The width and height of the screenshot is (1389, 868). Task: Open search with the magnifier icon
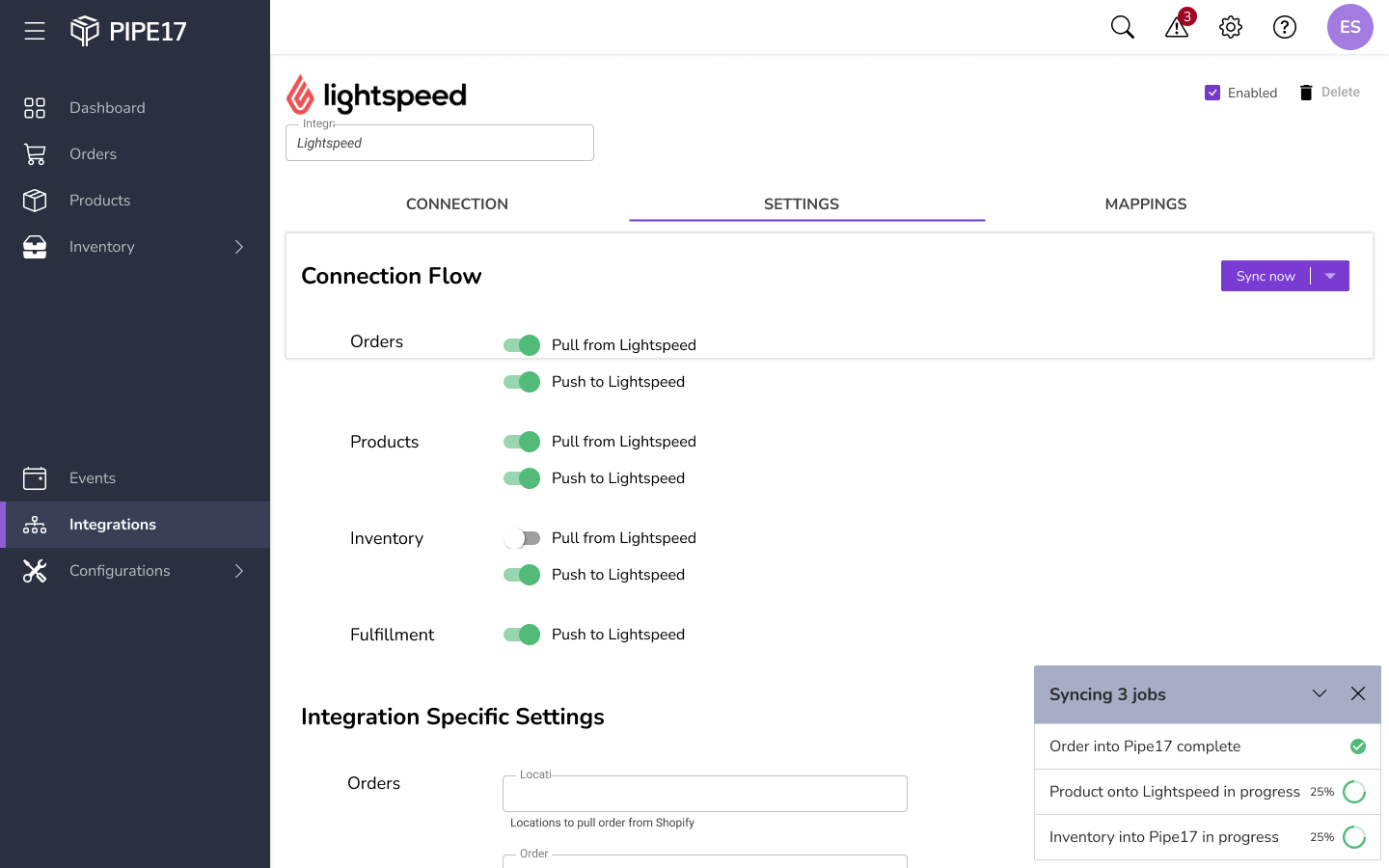(x=1123, y=27)
